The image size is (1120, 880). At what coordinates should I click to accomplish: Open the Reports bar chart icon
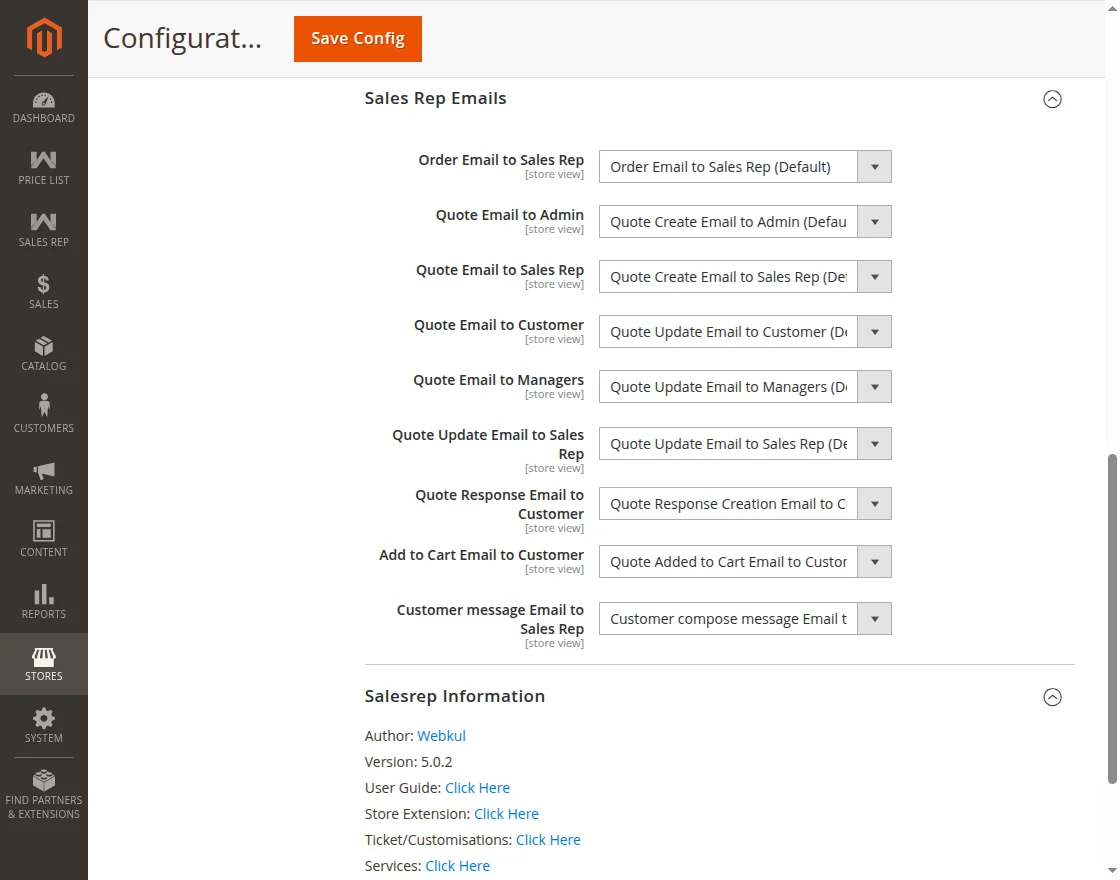click(44, 594)
